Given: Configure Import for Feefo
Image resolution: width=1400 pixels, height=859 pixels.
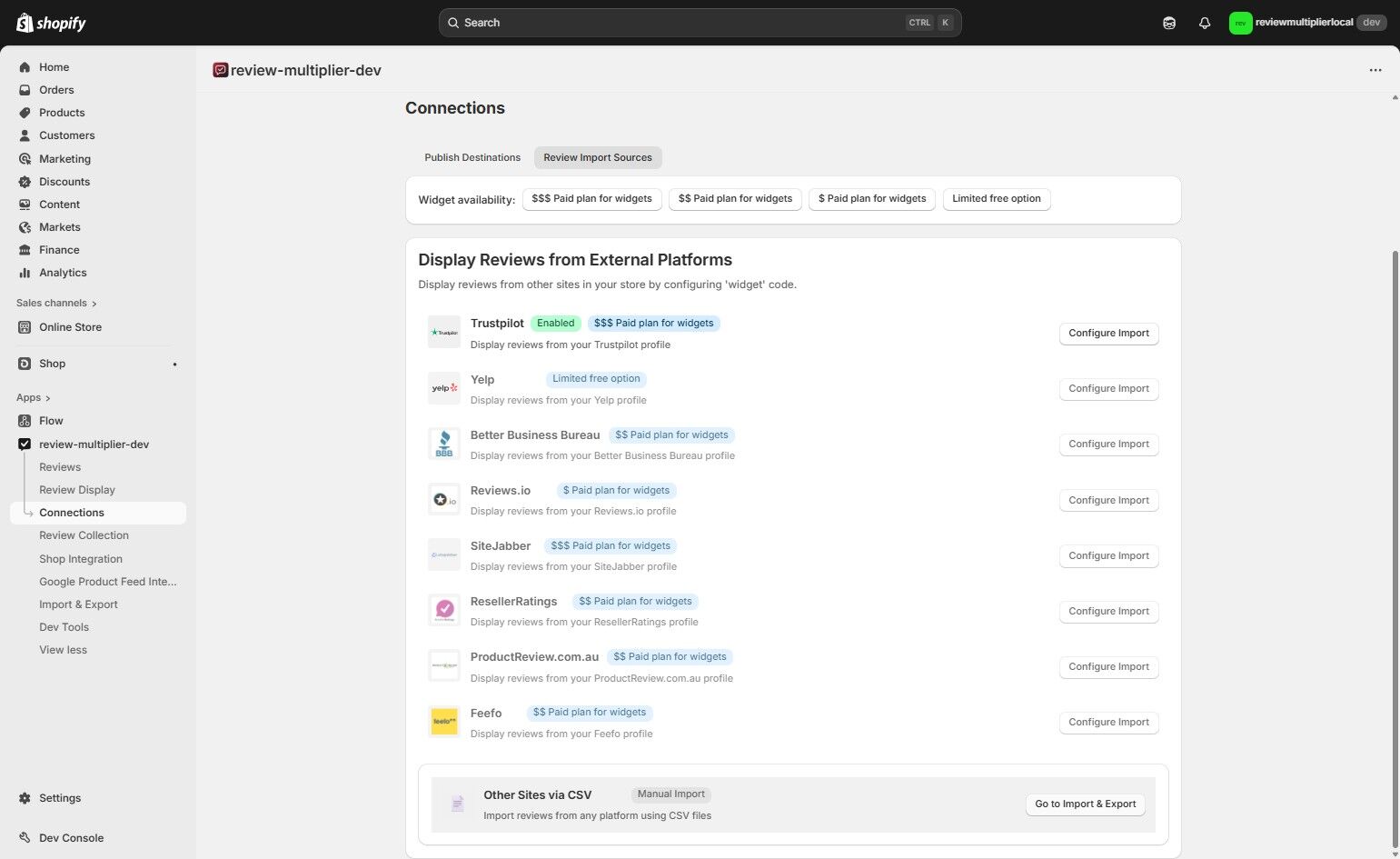Looking at the screenshot, I should click(1108, 723).
